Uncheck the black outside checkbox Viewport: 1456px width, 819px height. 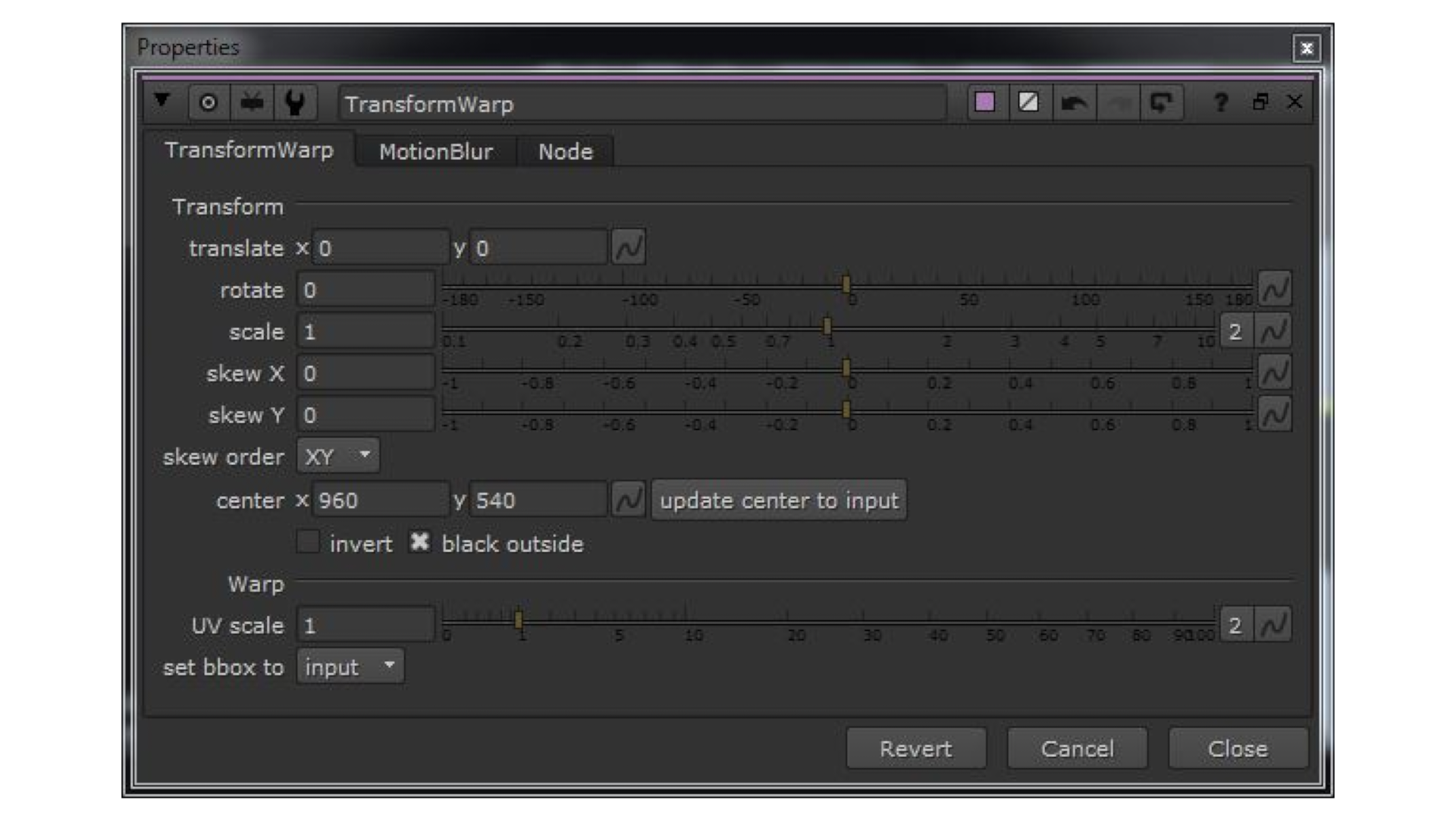pyautogui.click(x=419, y=542)
